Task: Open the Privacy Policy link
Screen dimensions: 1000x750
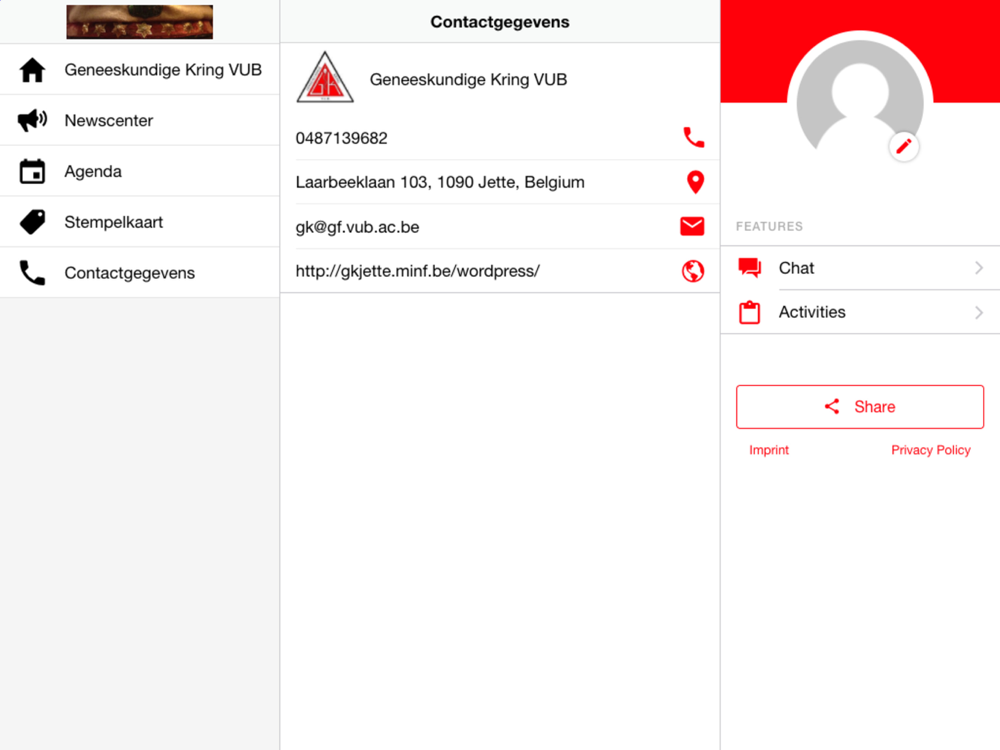Action: coord(930,450)
